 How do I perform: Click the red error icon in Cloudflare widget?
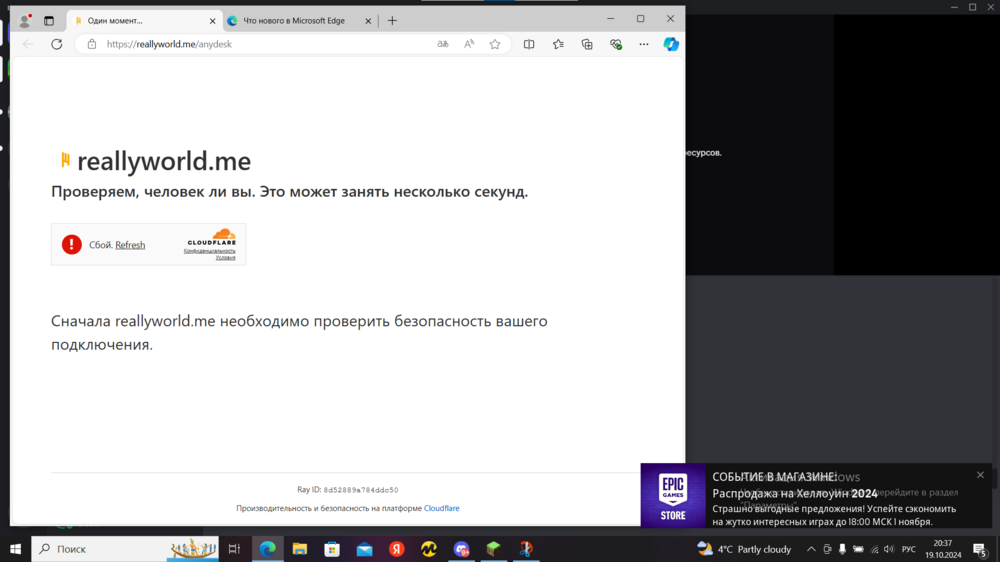pos(71,244)
